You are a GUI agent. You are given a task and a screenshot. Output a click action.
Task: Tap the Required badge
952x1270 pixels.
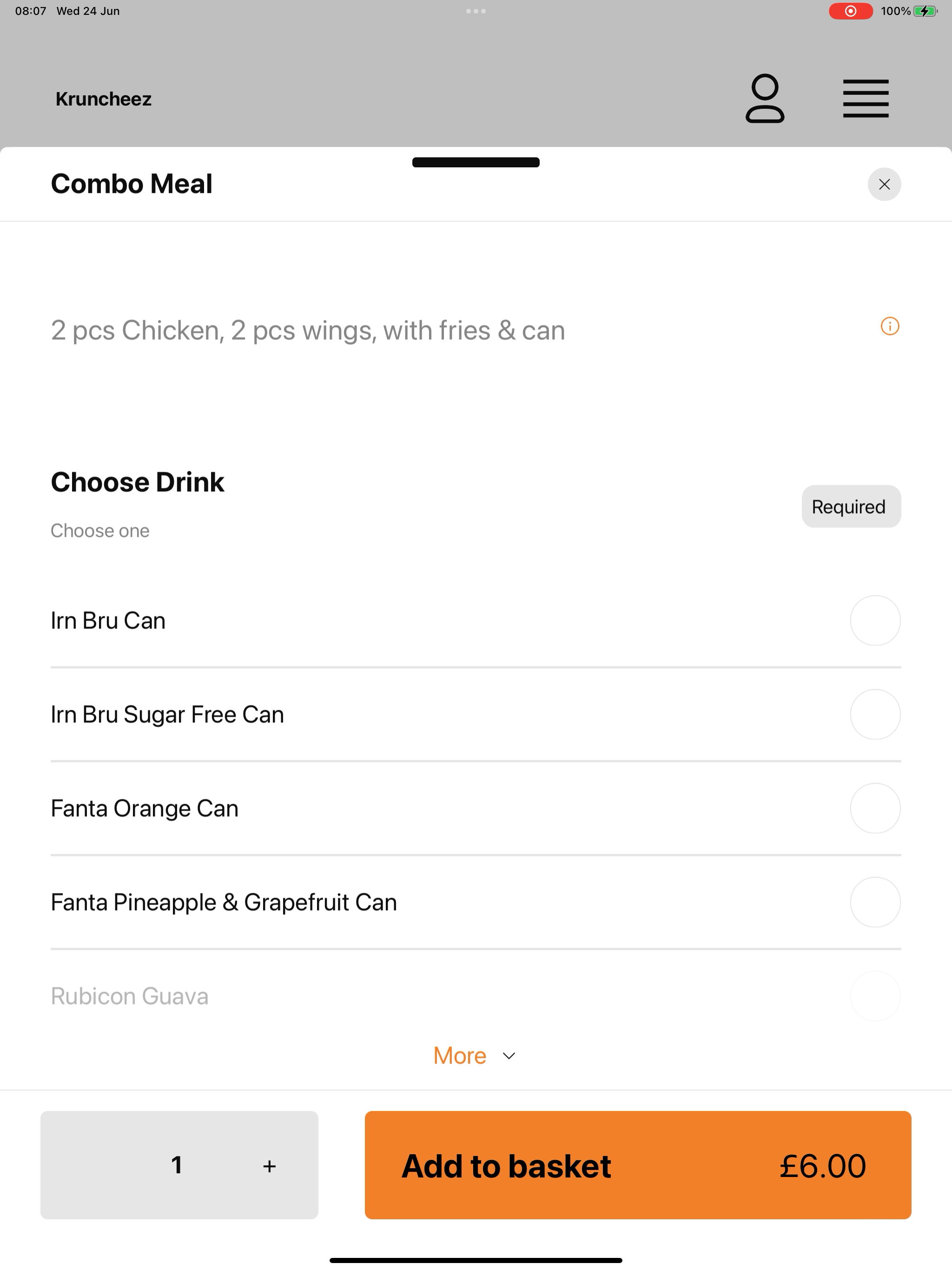point(851,506)
